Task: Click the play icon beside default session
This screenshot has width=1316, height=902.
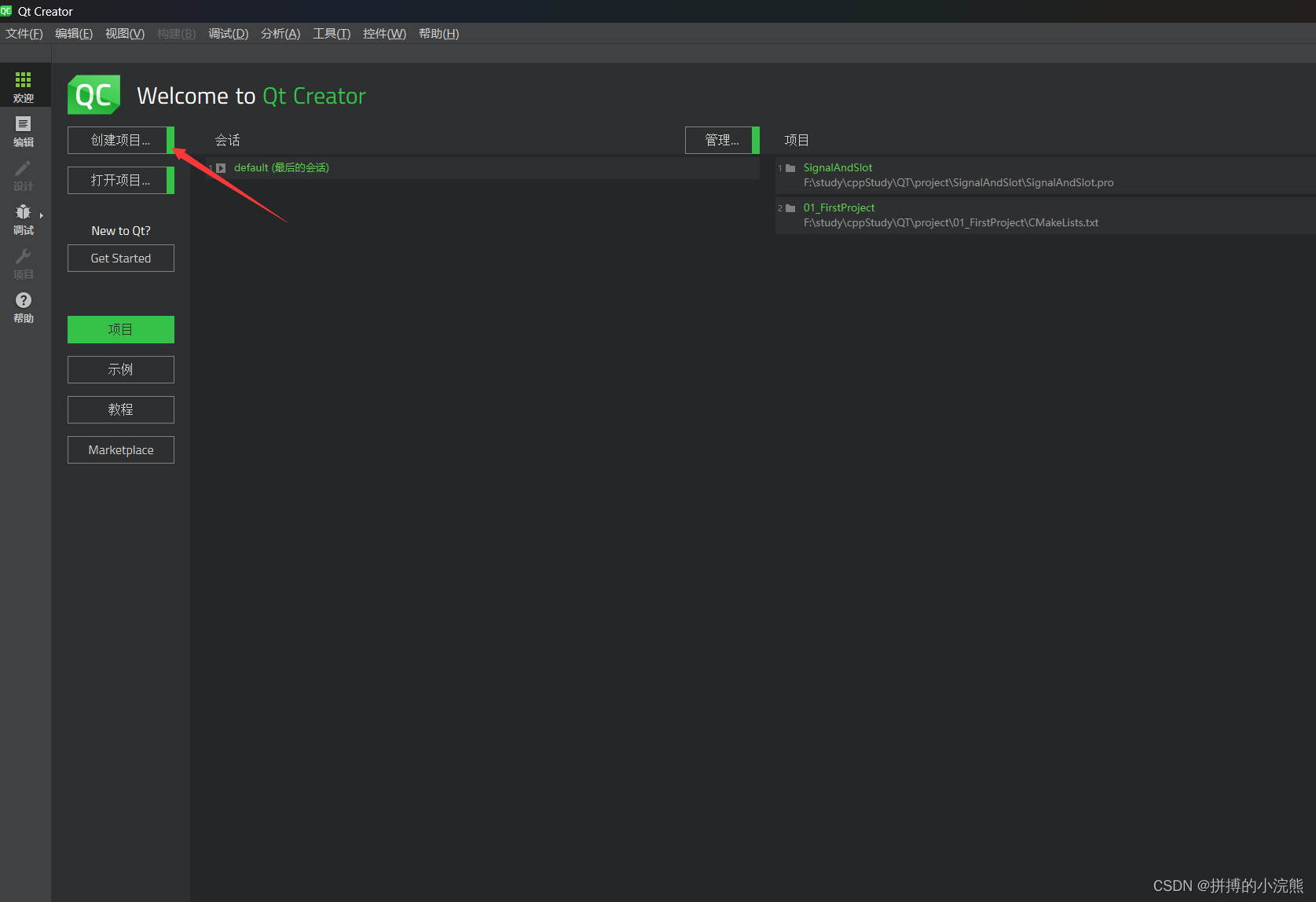Action: pyautogui.click(x=221, y=168)
